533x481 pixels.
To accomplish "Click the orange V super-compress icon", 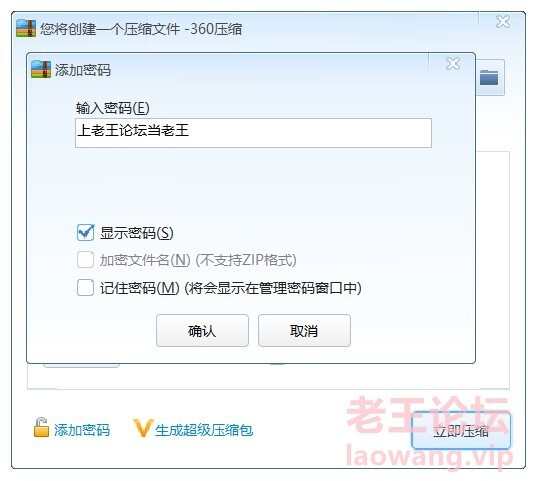I will click(x=143, y=428).
